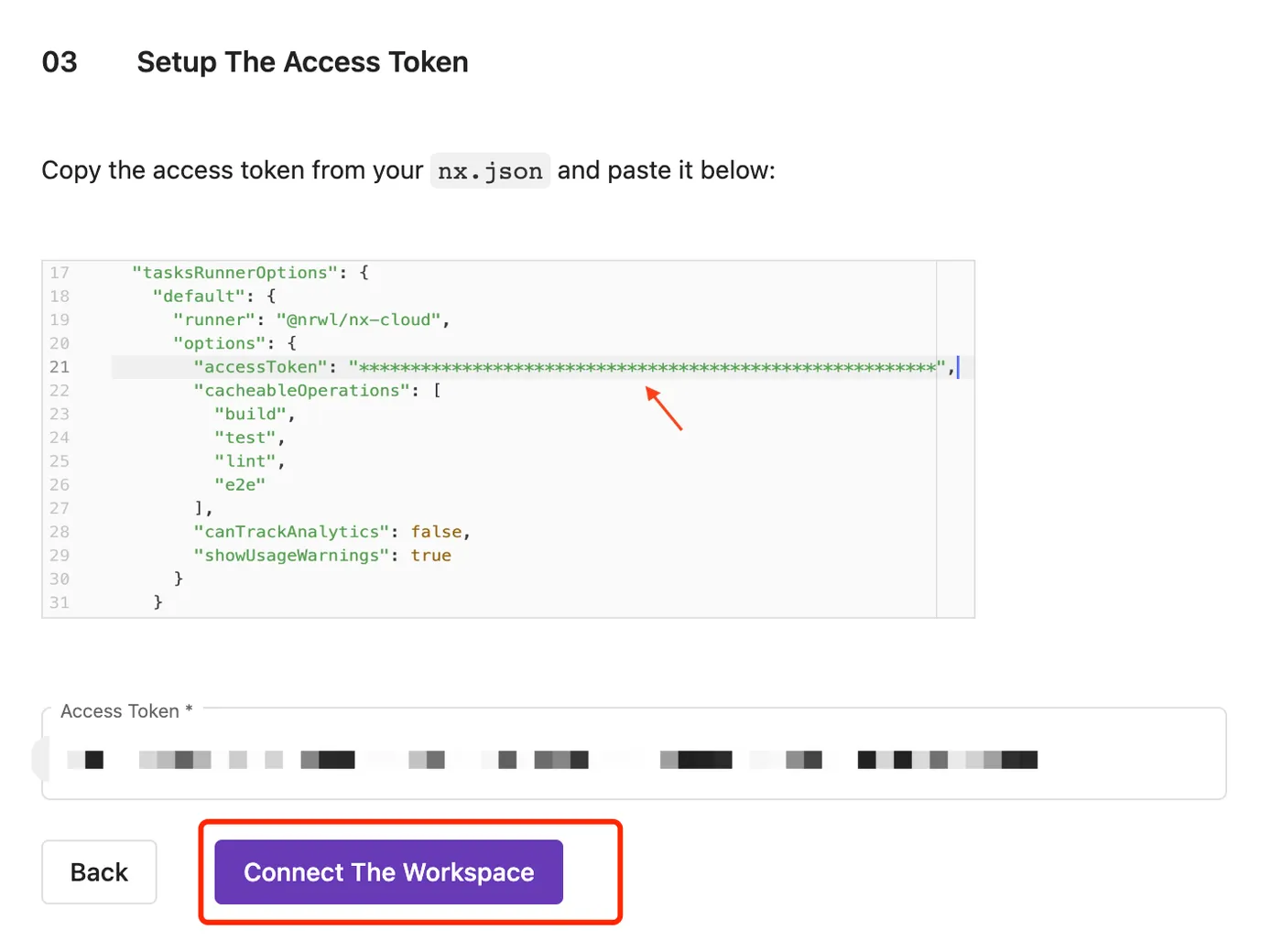The width and height of the screenshot is (1282, 952).
Task: Click the "@nrwl/nx-cloud" runner value
Action: coord(359,319)
